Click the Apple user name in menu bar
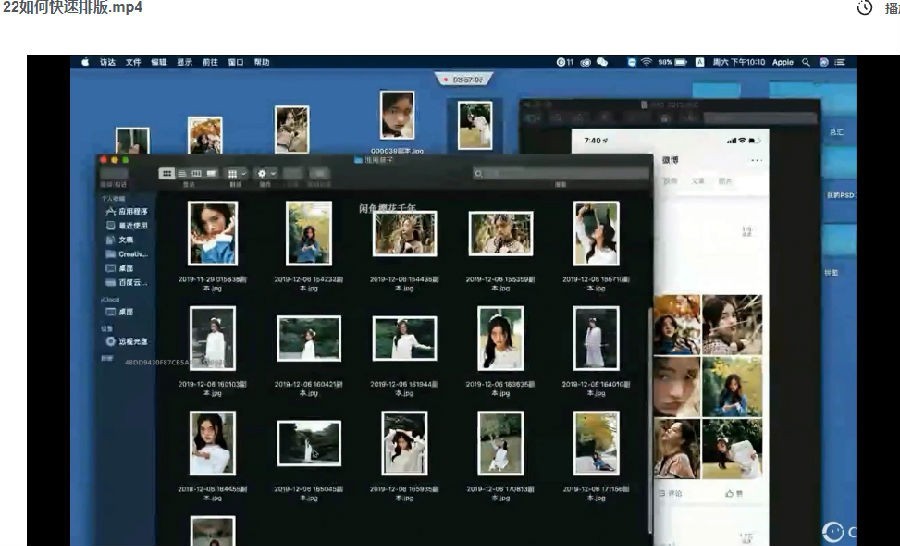The height and width of the screenshot is (546, 900). click(783, 62)
